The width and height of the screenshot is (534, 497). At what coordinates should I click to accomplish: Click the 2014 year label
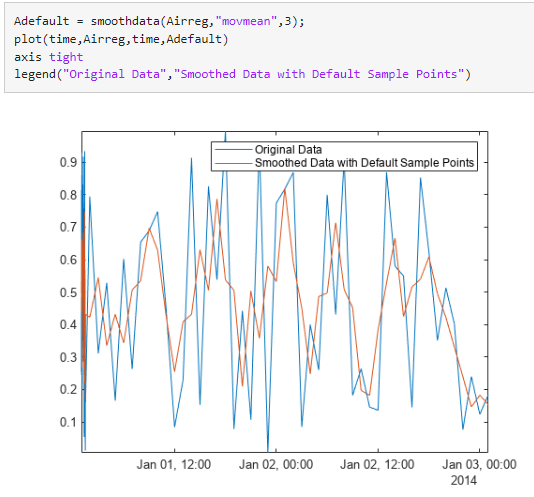tap(464, 481)
